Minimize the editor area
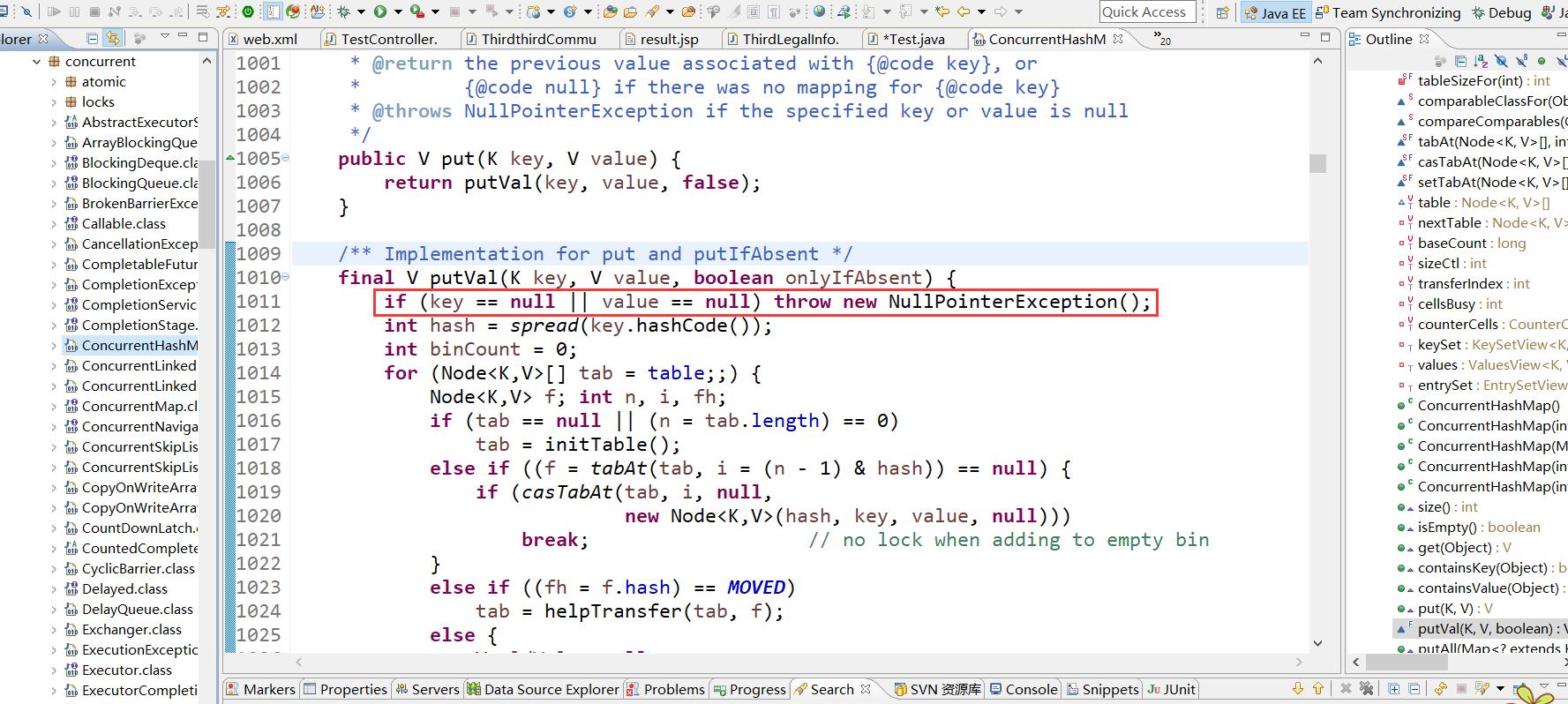The image size is (1568, 704). (x=1305, y=35)
